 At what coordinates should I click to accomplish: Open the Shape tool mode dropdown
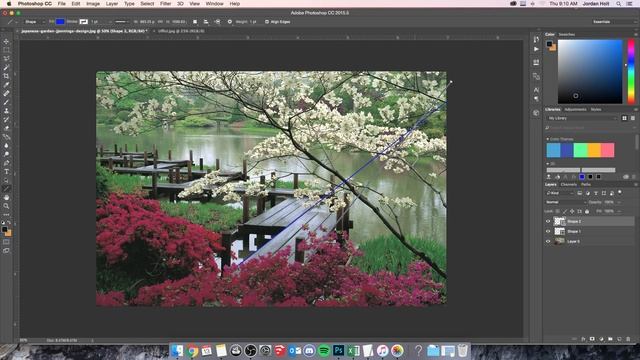34,22
